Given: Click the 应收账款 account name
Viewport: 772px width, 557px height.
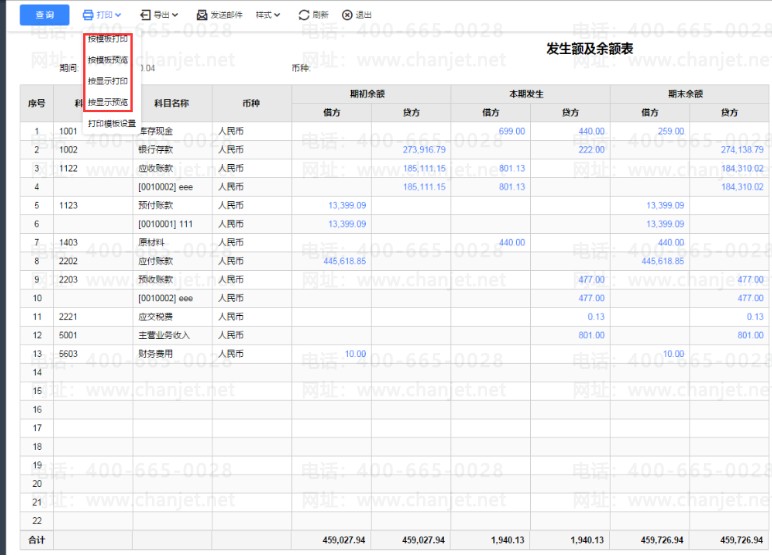Looking at the screenshot, I should pyautogui.click(x=156, y=168).
